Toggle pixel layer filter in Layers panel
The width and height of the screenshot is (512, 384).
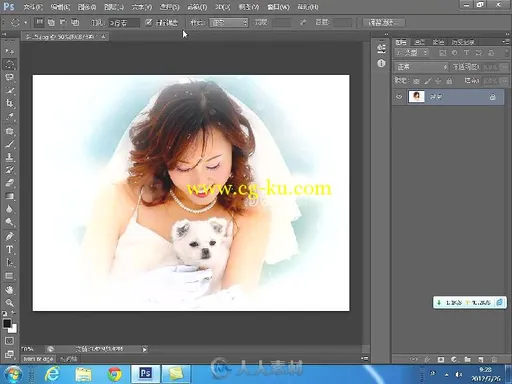tap(442, 53)
